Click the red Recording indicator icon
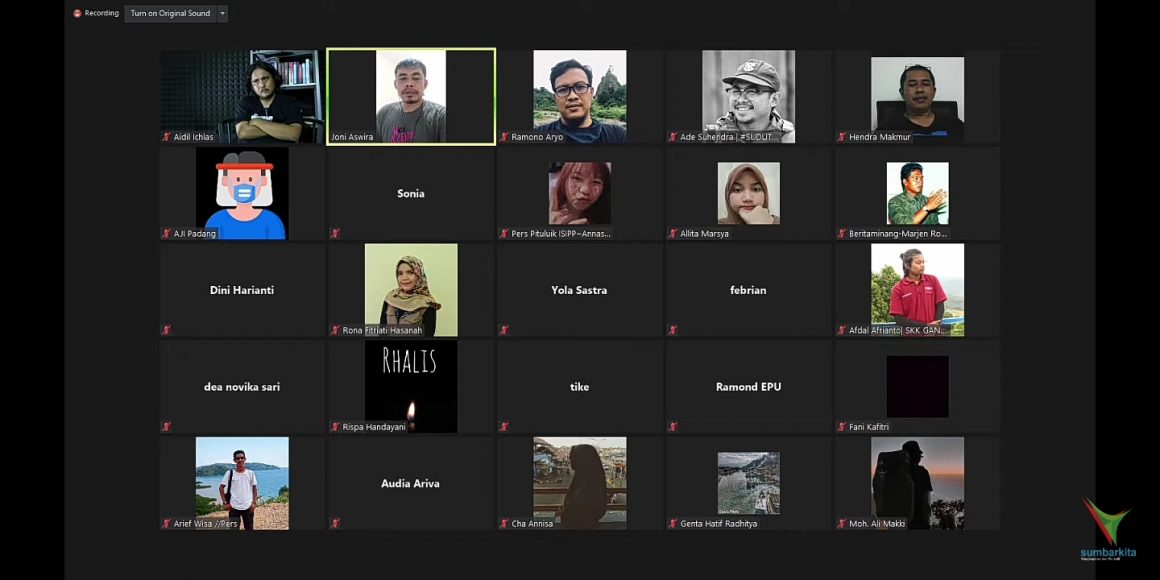Image resolution: width=1160 pixels, height=580 pixels. tap(77, 14)
